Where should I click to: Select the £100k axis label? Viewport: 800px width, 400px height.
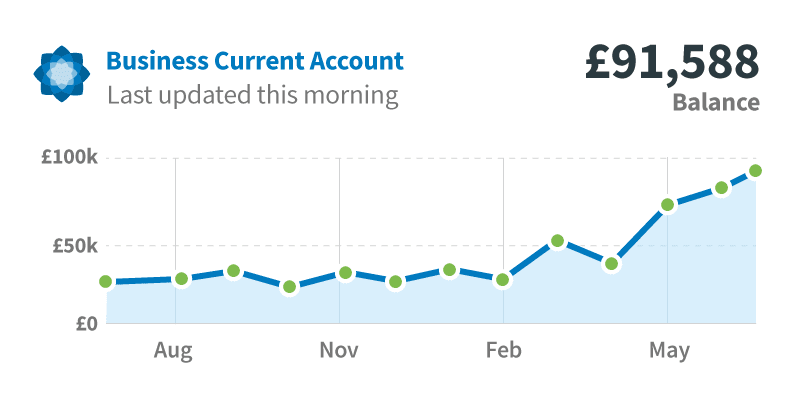pyautogui.click(x=69, y=158)
